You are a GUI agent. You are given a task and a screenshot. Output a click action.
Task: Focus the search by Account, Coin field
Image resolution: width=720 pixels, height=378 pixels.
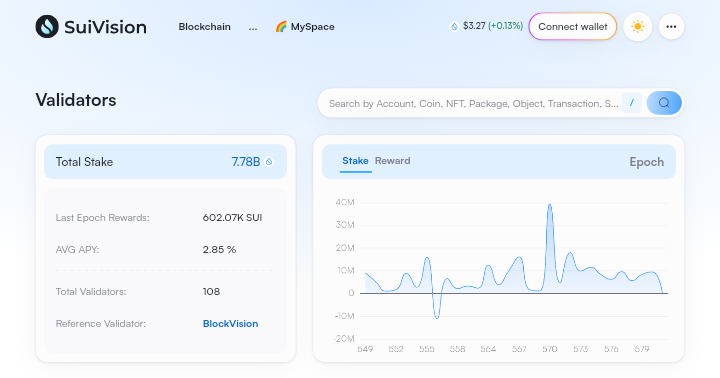pos(473,103)
